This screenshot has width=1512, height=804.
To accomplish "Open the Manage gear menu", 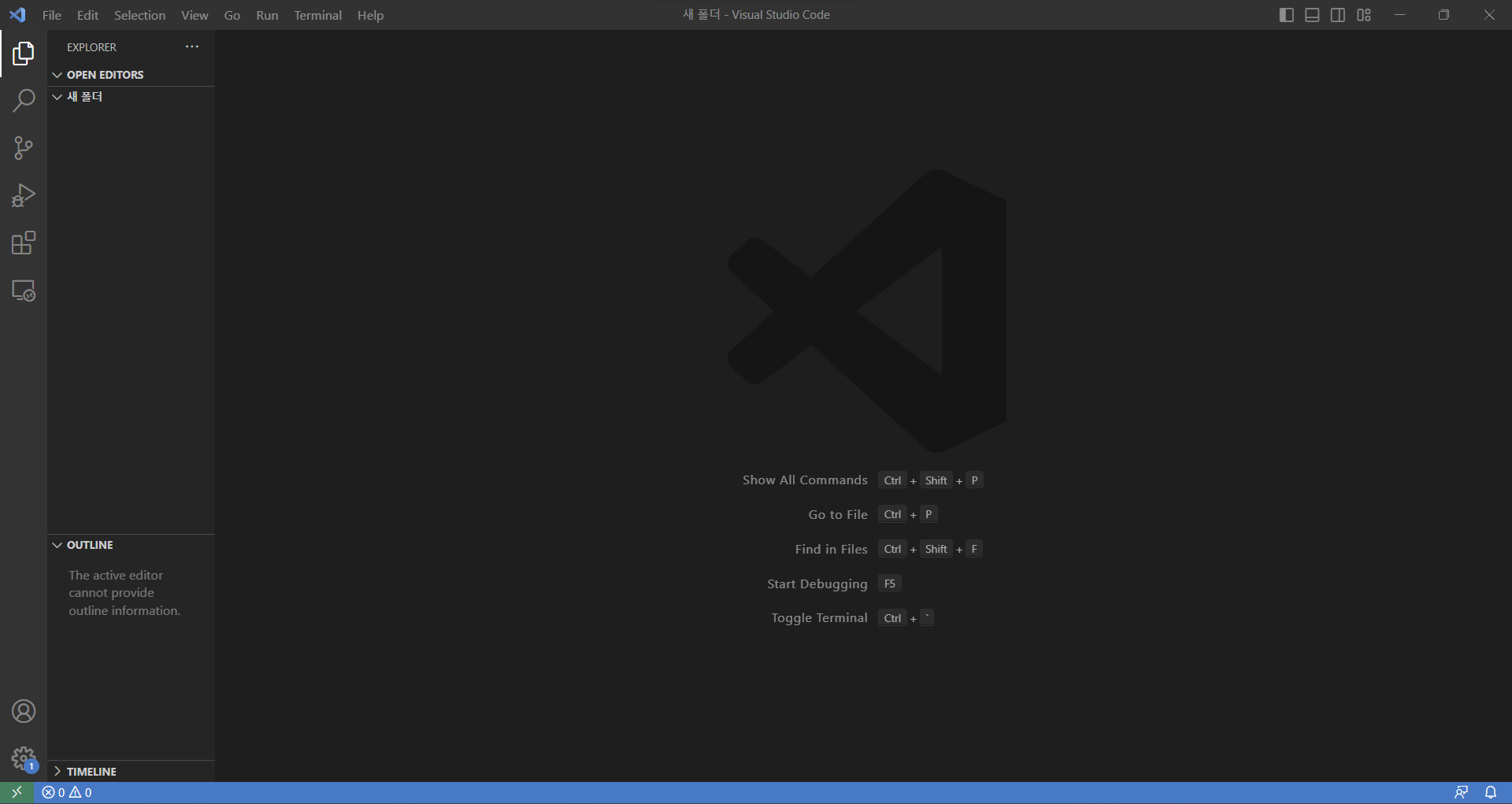I will pos(24,759).
